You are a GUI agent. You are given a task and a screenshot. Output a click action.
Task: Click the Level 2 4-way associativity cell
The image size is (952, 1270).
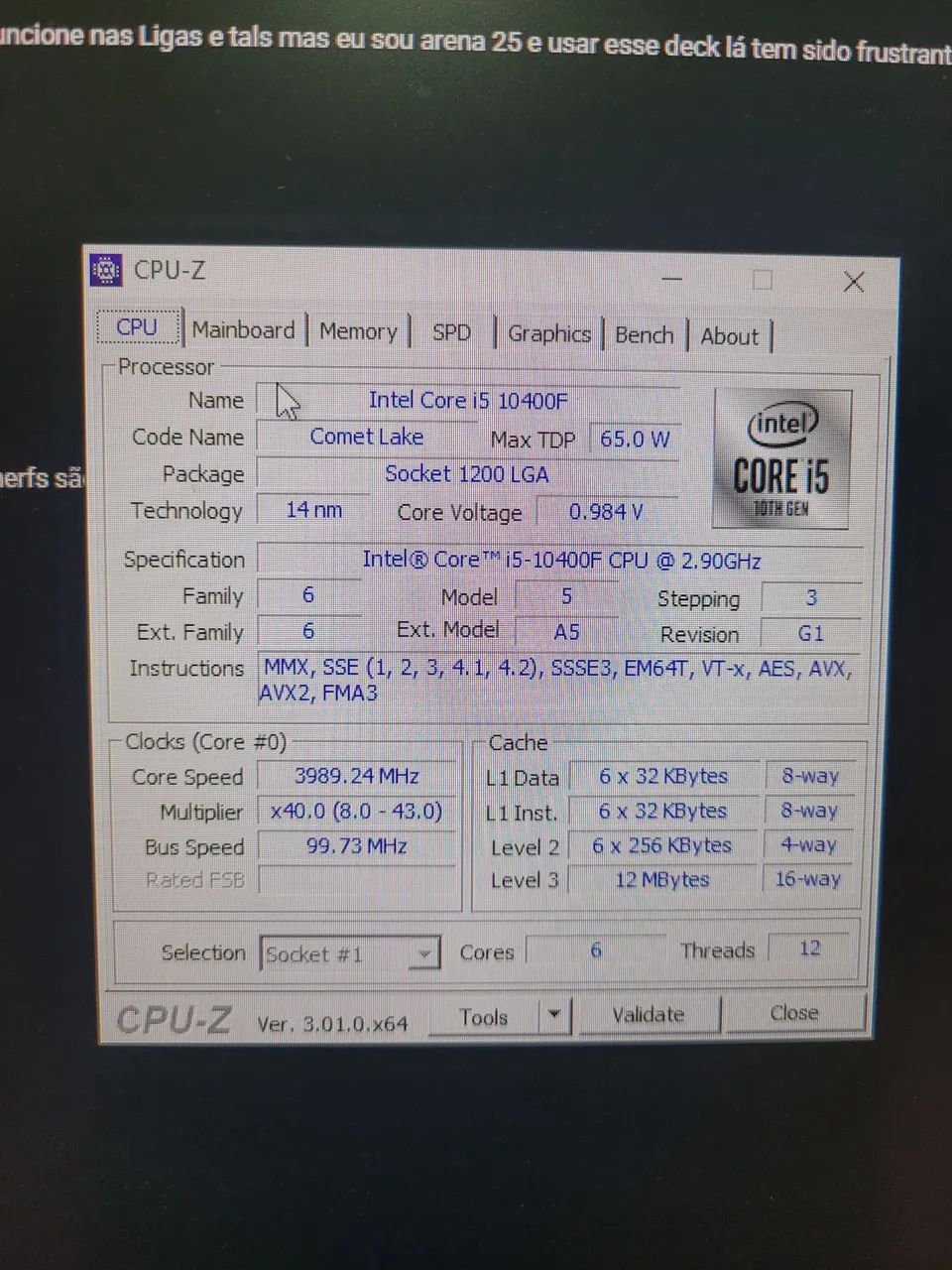point(809,844)
